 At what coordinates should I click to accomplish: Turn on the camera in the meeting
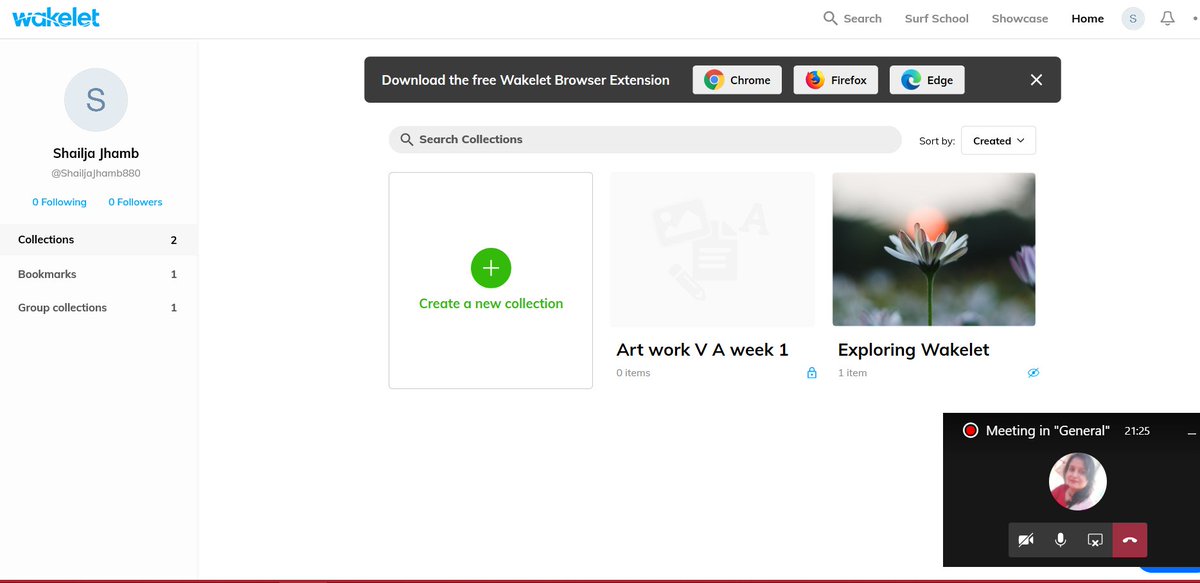pyautogui.click(x=1025, y=539)
